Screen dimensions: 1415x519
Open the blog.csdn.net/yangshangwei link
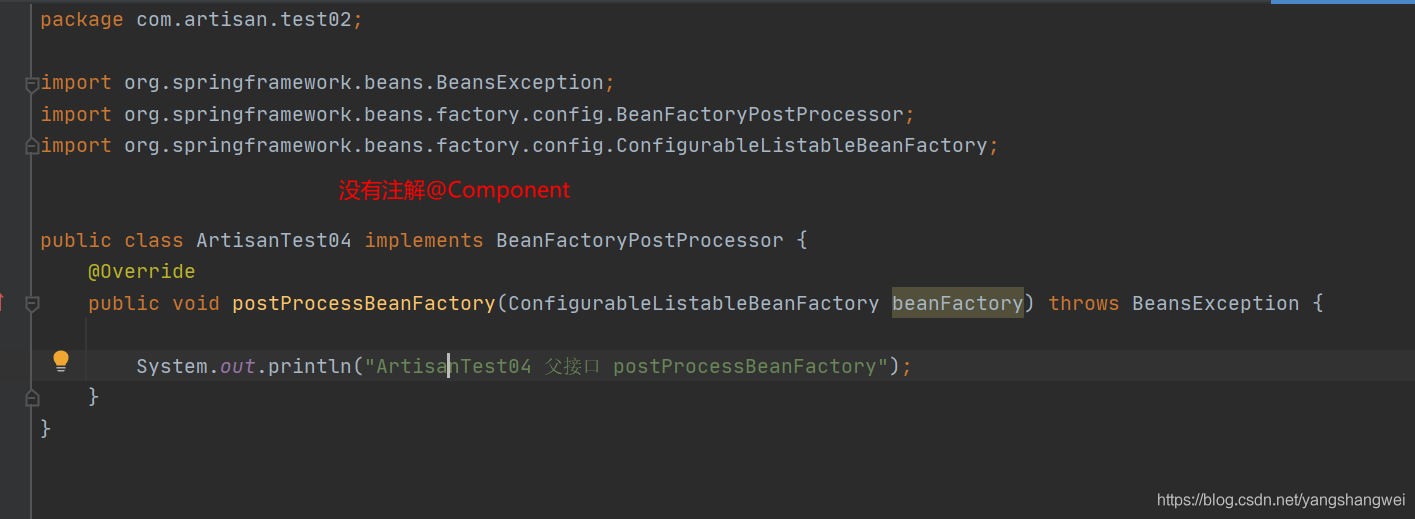1280,500
